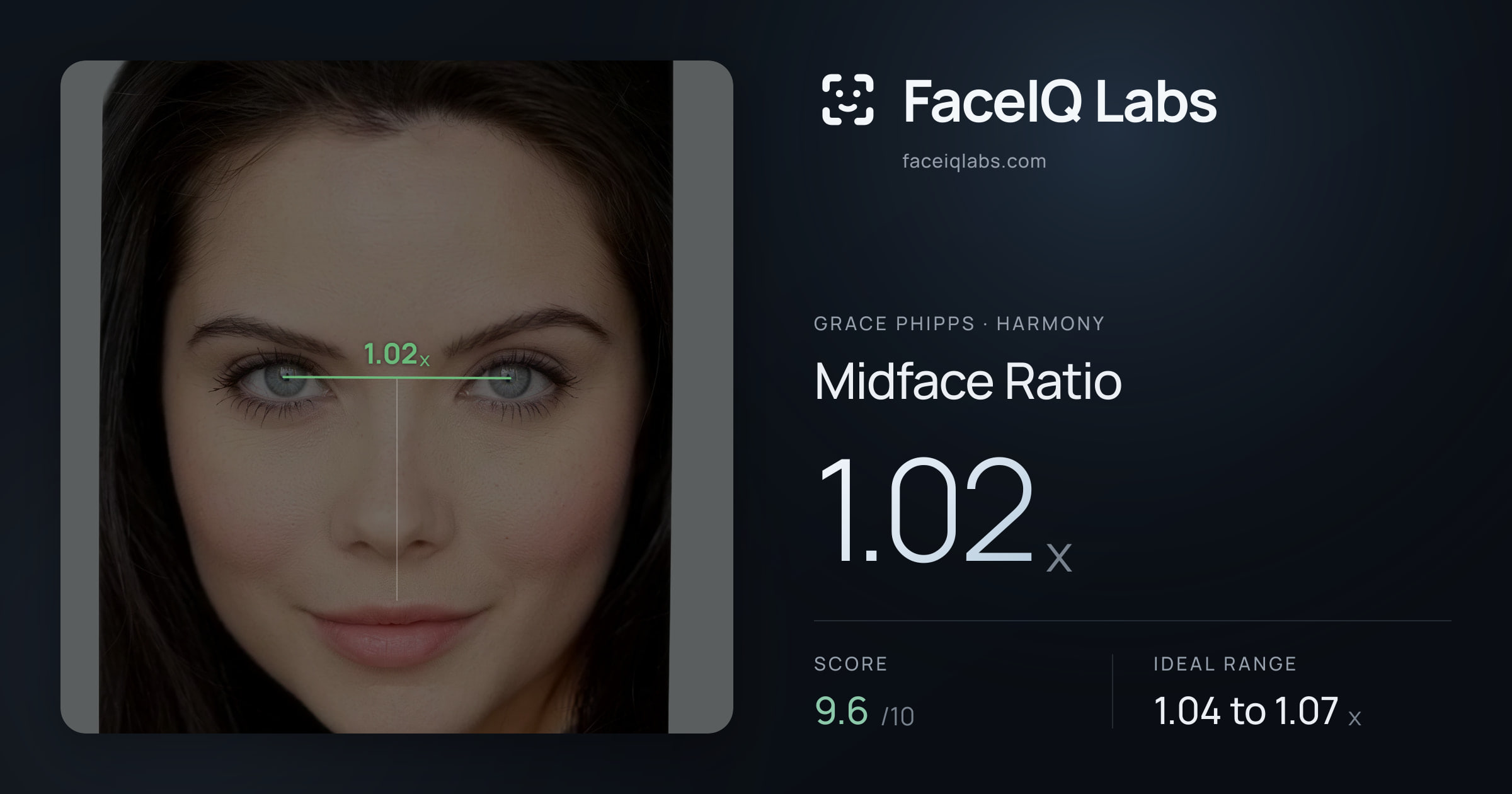The image size is (1512, 794).
Task: Click the GRACE PHIPPS · HARMONY label
Action: pos(959,323)
